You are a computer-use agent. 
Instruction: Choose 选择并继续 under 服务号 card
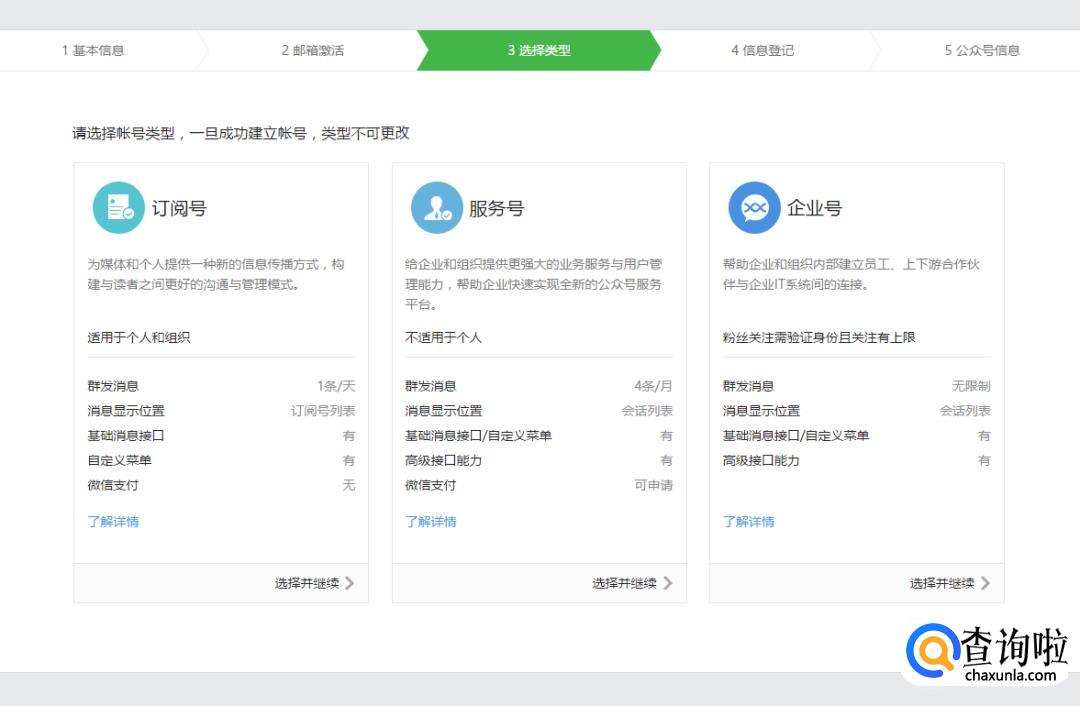pyautogui.click(x=624, y=583)
